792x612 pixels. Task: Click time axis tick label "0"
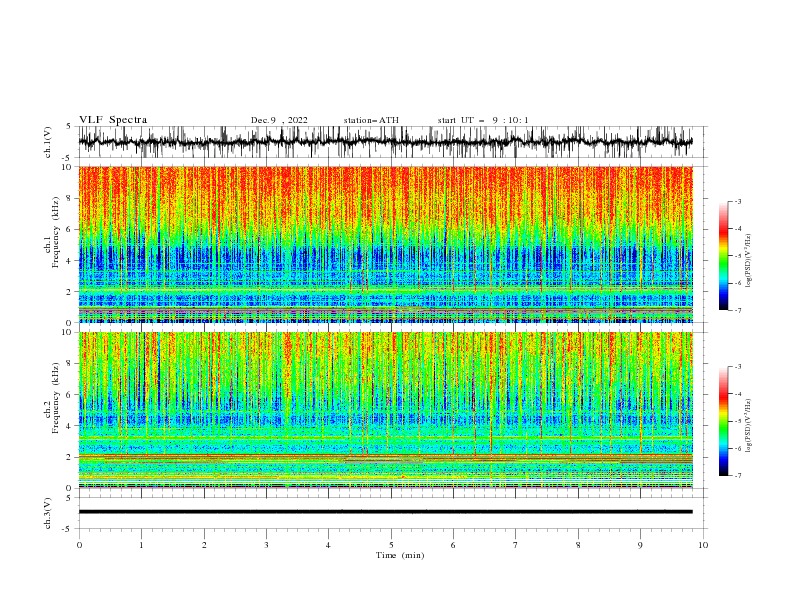(x=79, y=545)
